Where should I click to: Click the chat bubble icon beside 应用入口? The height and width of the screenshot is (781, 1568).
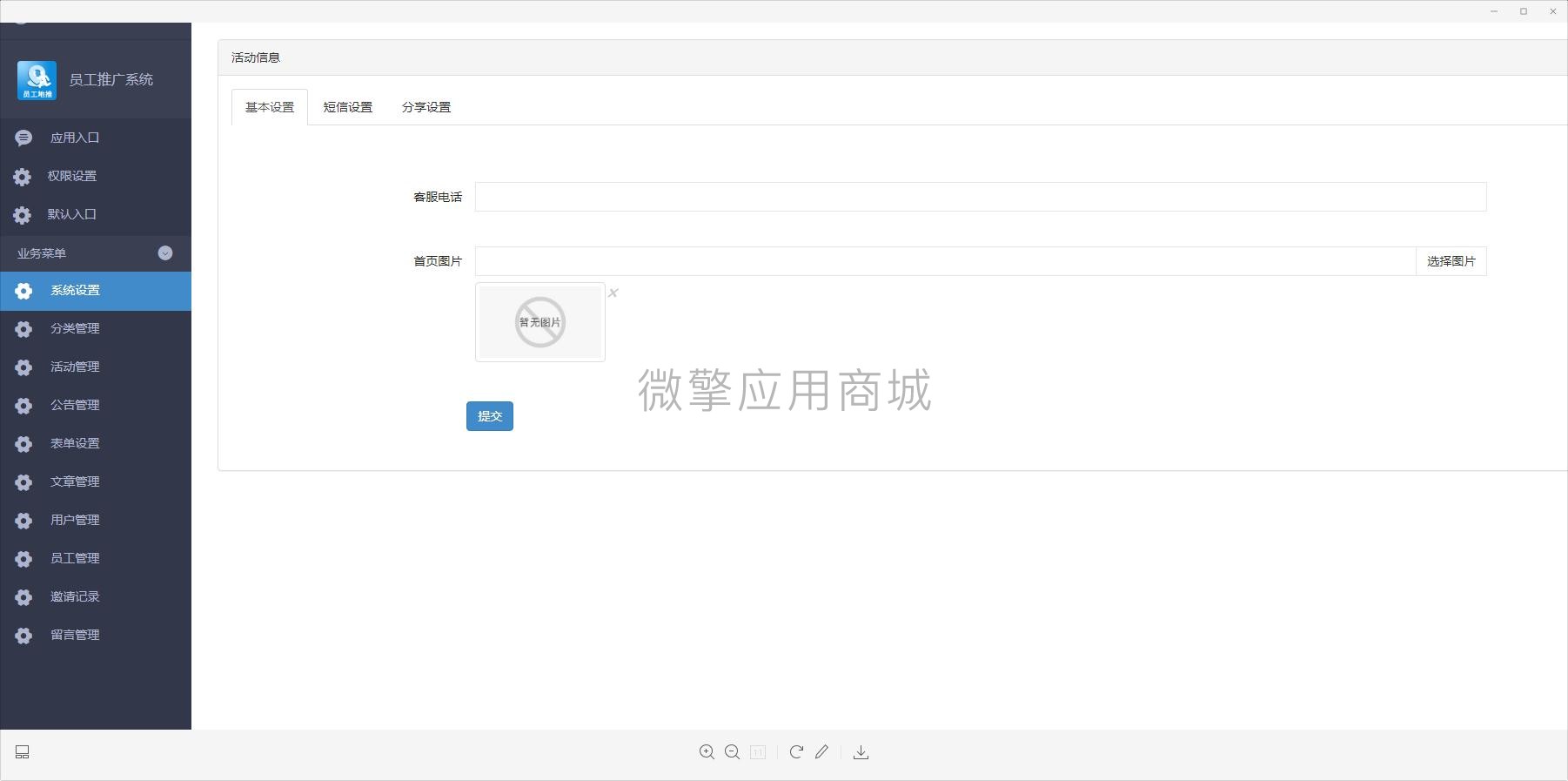pos(23,138)
